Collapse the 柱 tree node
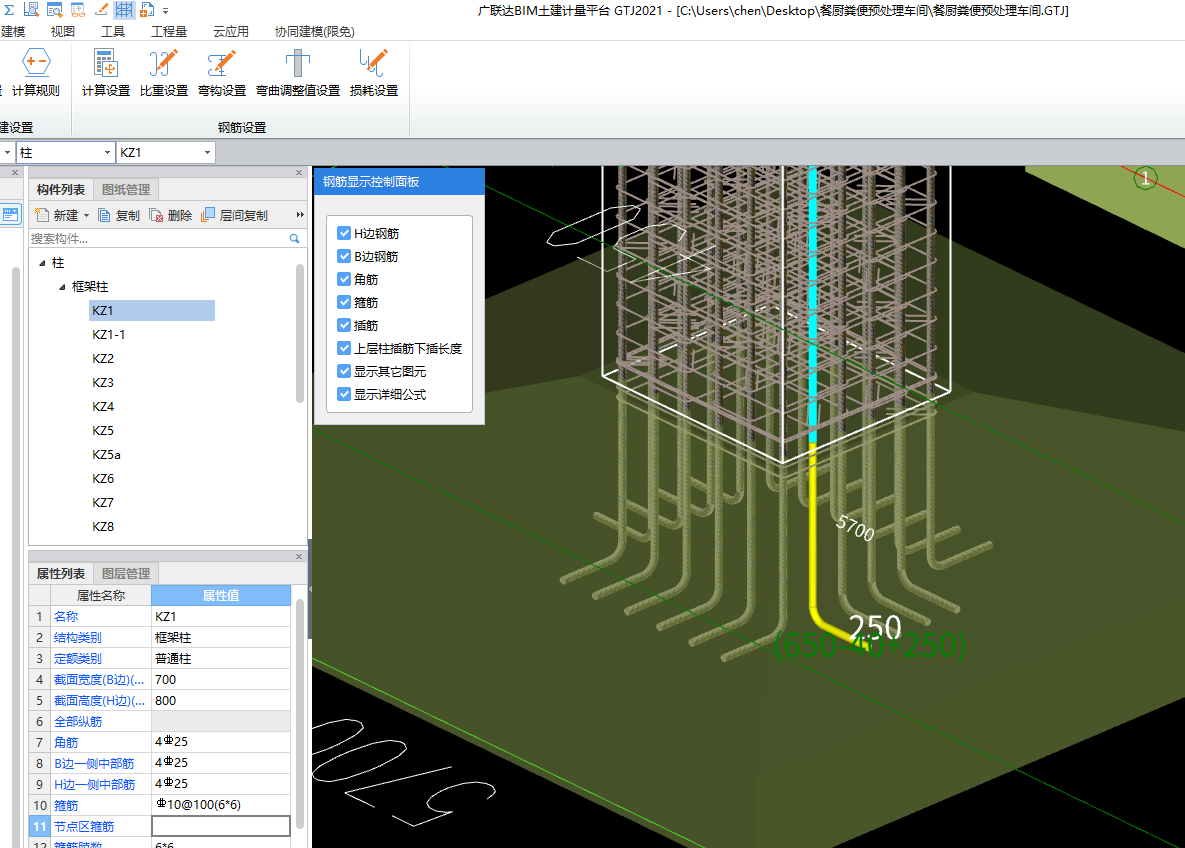The width and height of the screenshot is (1185, 848). (42, 263)
